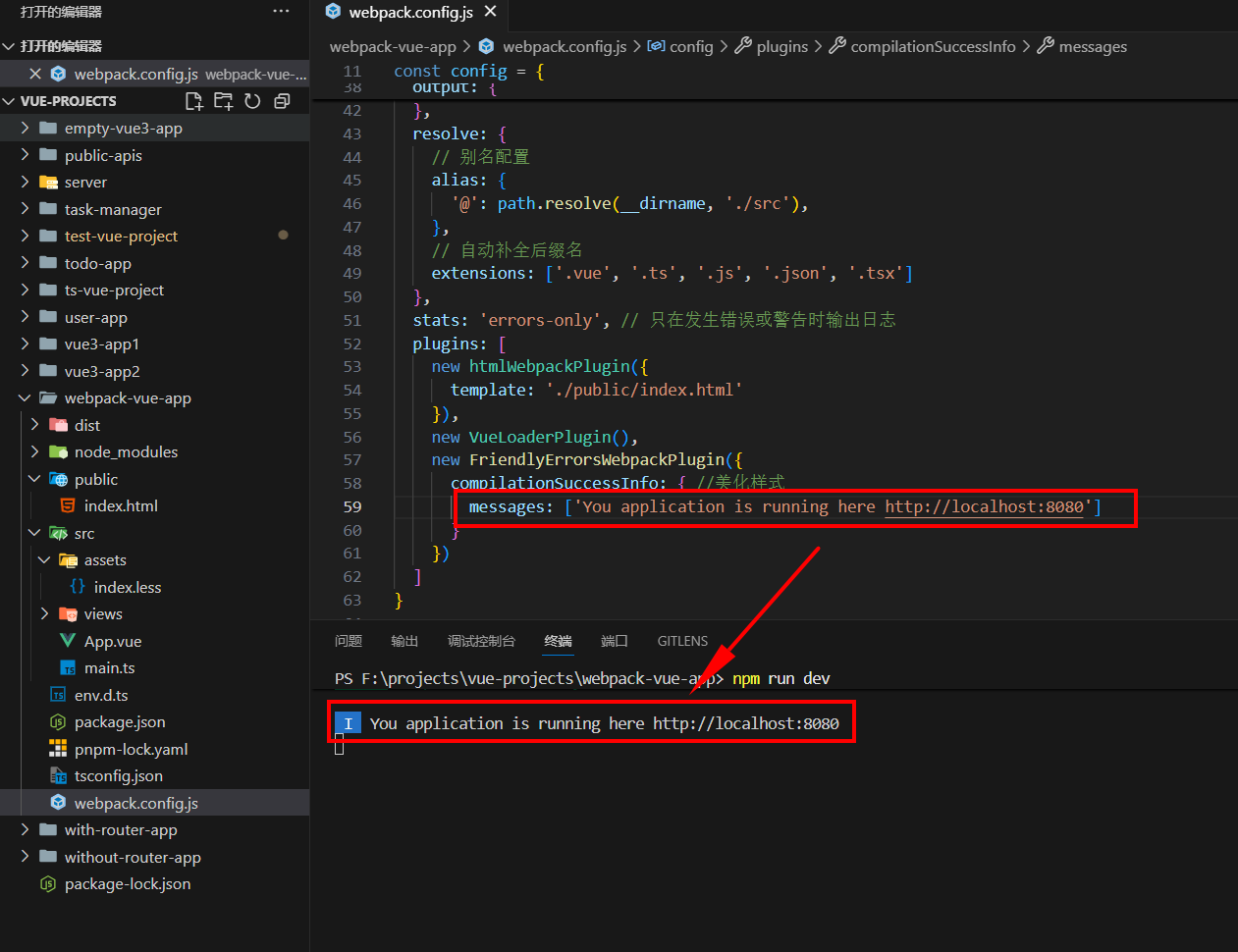Screen dimensions: 1238x952
Task: Collapse all folders using the collapse icon
Action: click(x=282, y=101)
